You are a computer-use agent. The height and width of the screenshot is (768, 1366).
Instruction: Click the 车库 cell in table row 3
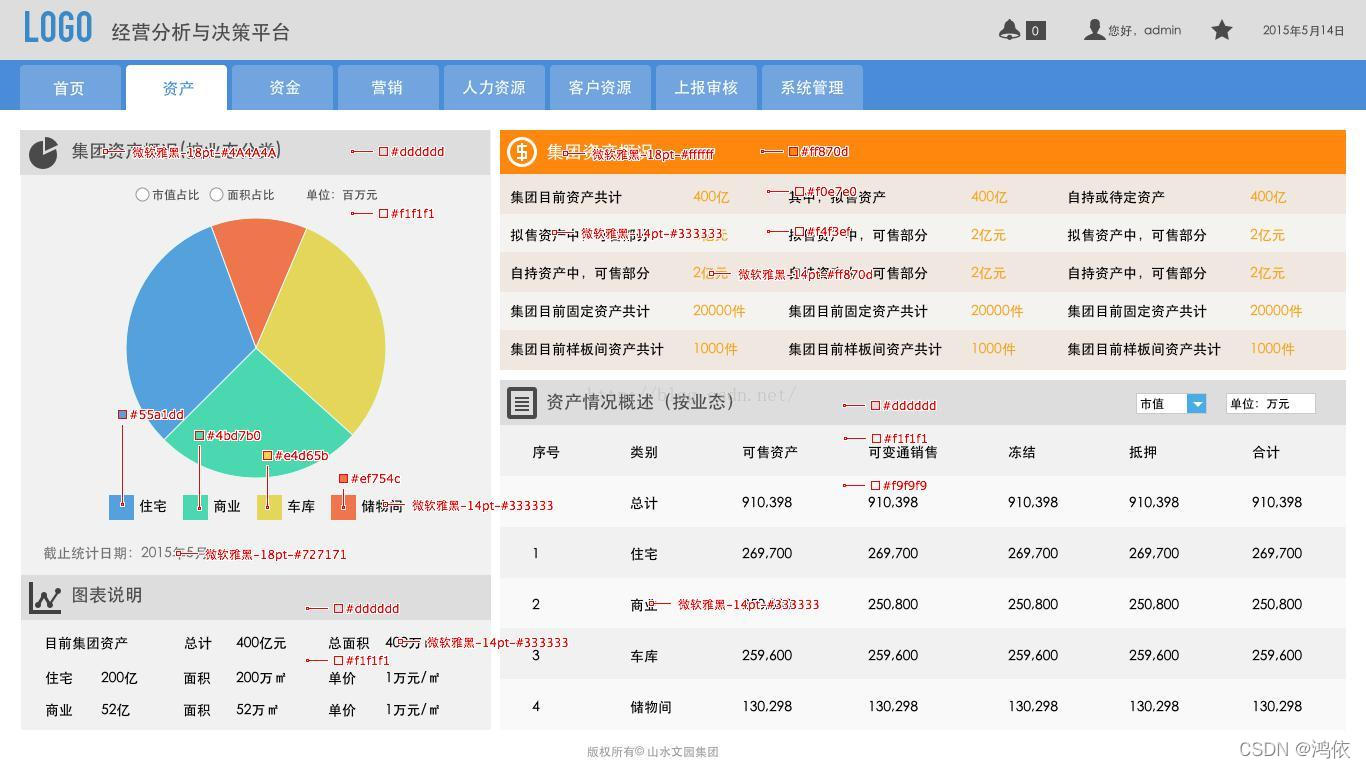(644, 657)
